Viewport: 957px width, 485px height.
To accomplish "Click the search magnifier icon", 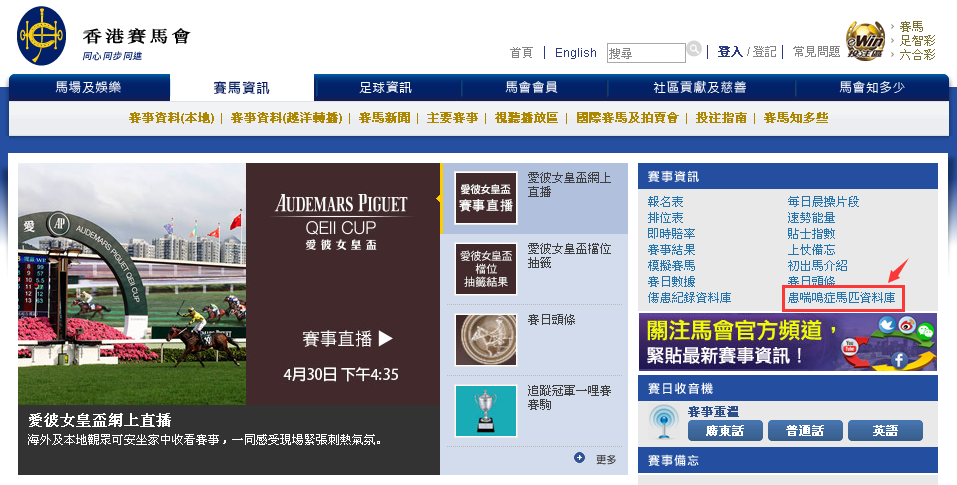I will [x=694, y=49].
